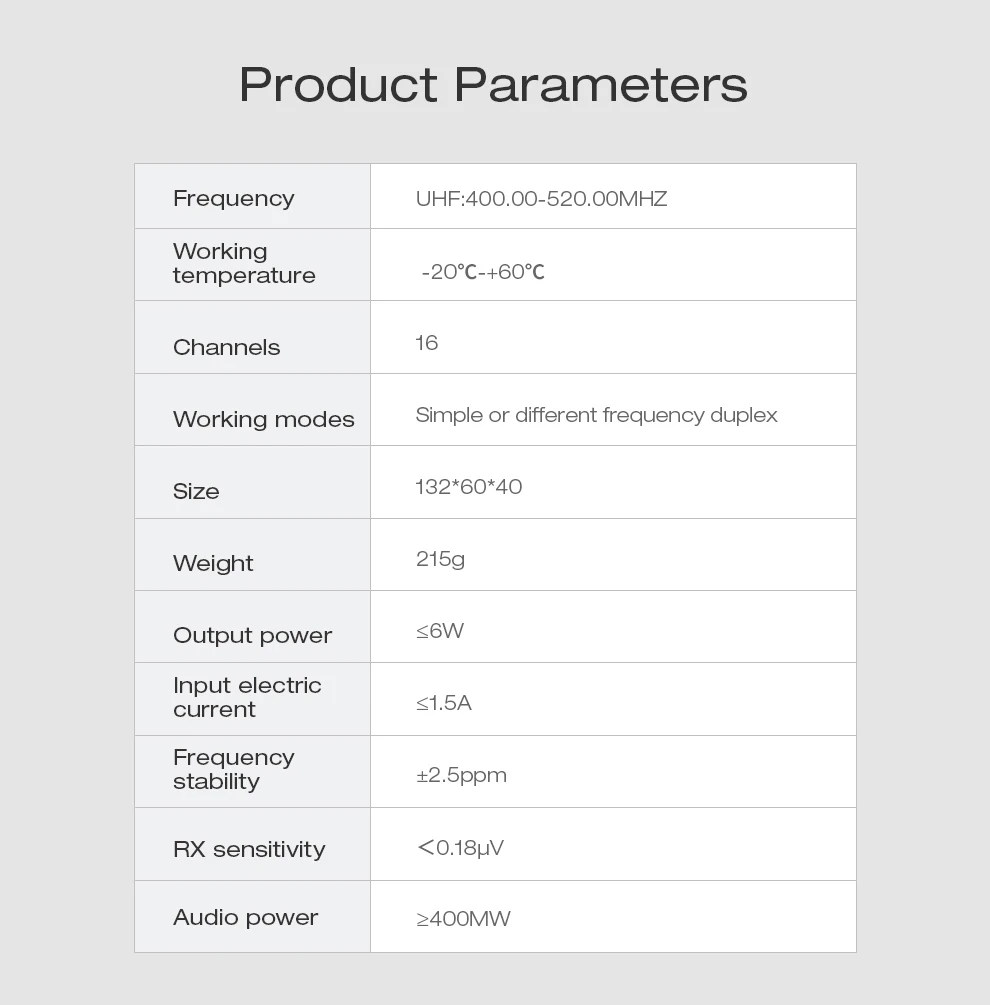Click the ±2.5ppm frequency stability value
The width and height of the screenshot is (990, 1005).
pos(461,776)
